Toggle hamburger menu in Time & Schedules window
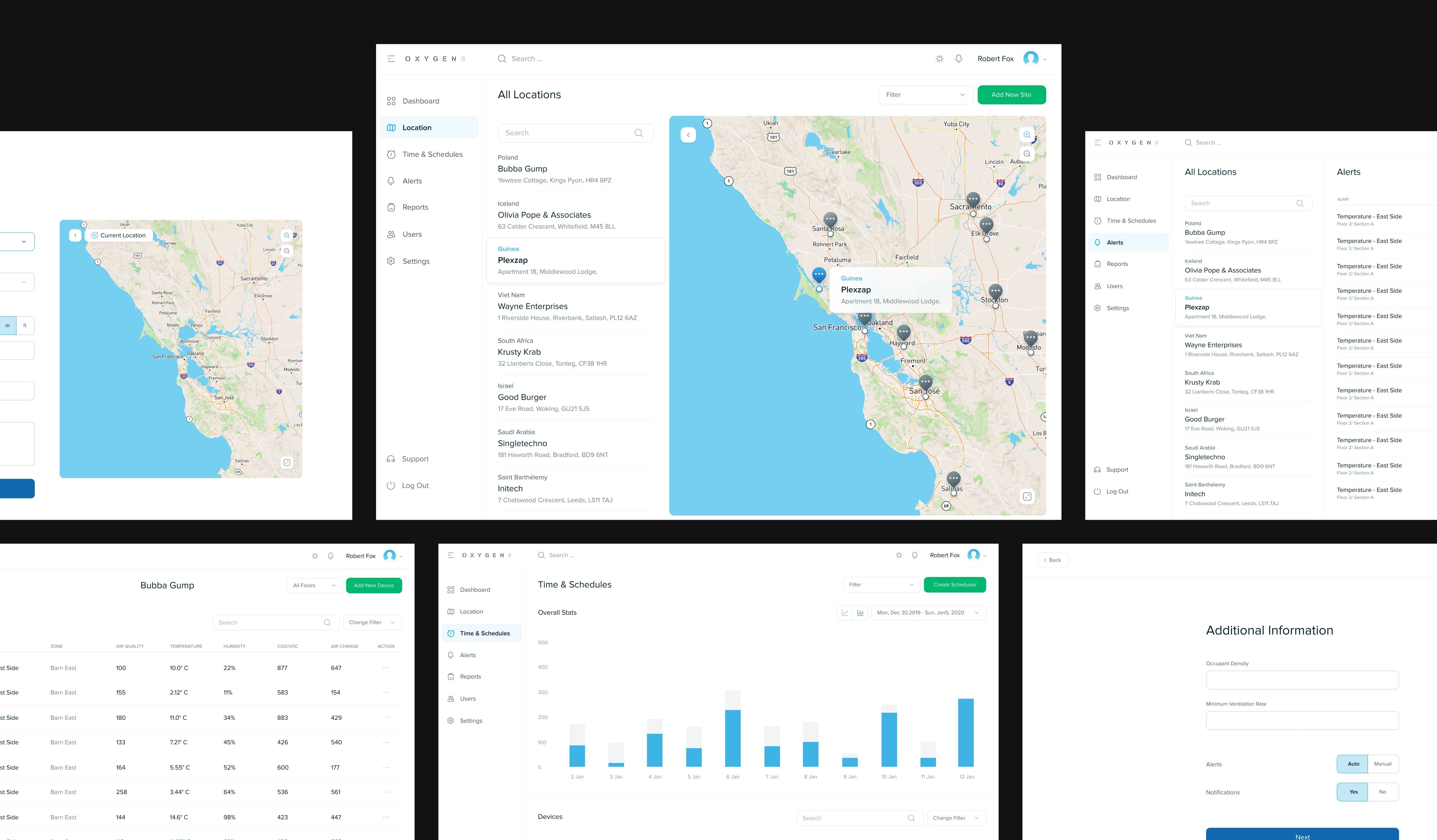The height and width of the screenshot is (840, 1437). click(x=450, y=555)
